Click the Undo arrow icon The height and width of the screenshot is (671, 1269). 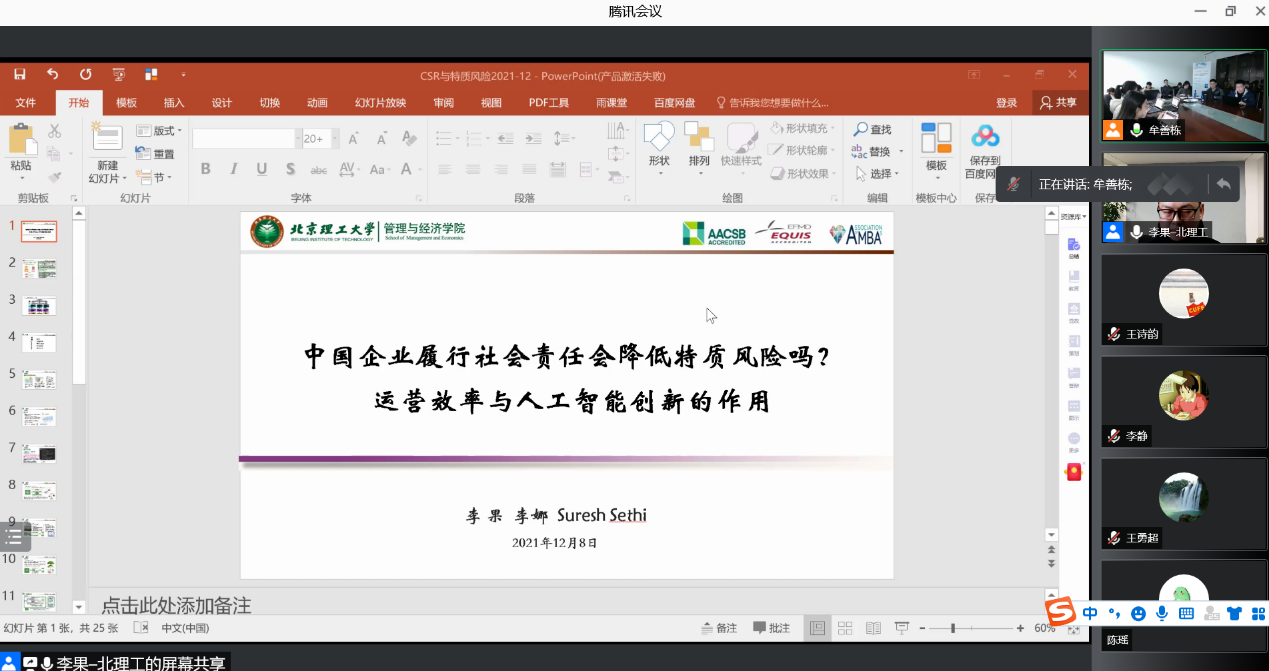point(52,75)
